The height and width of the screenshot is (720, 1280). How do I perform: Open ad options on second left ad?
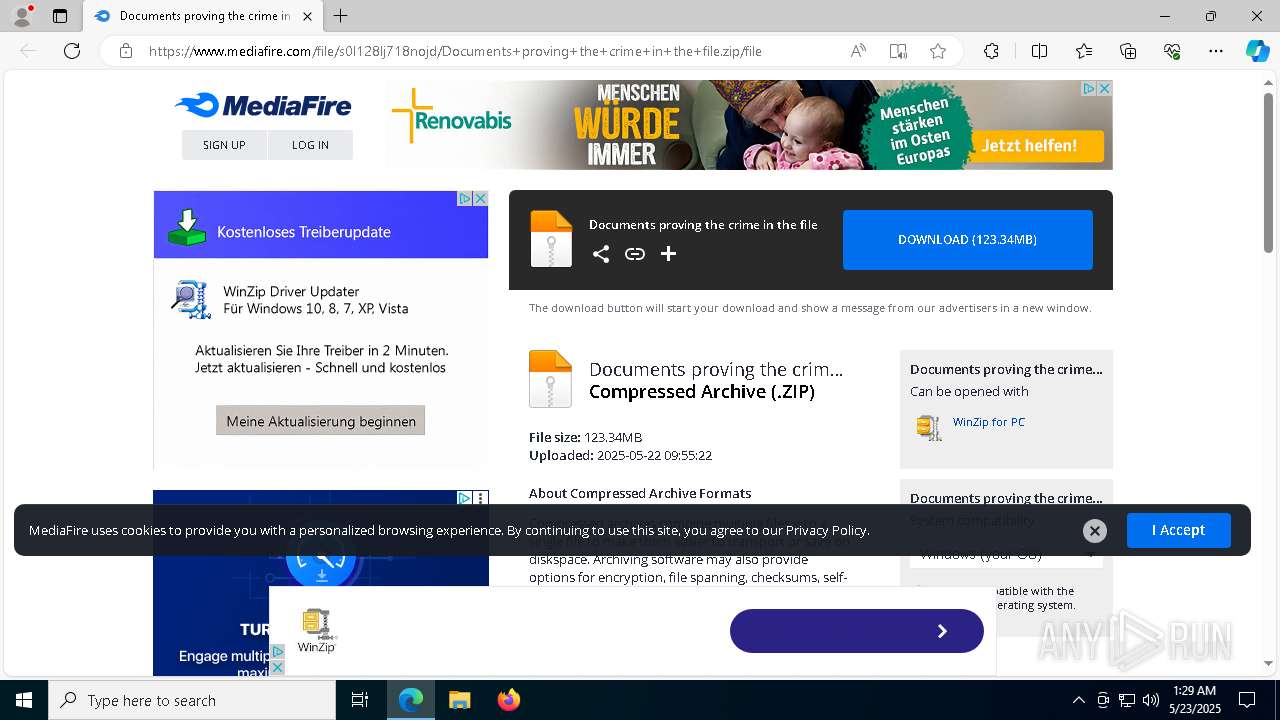pyautogui.click(x=481, y=498)
